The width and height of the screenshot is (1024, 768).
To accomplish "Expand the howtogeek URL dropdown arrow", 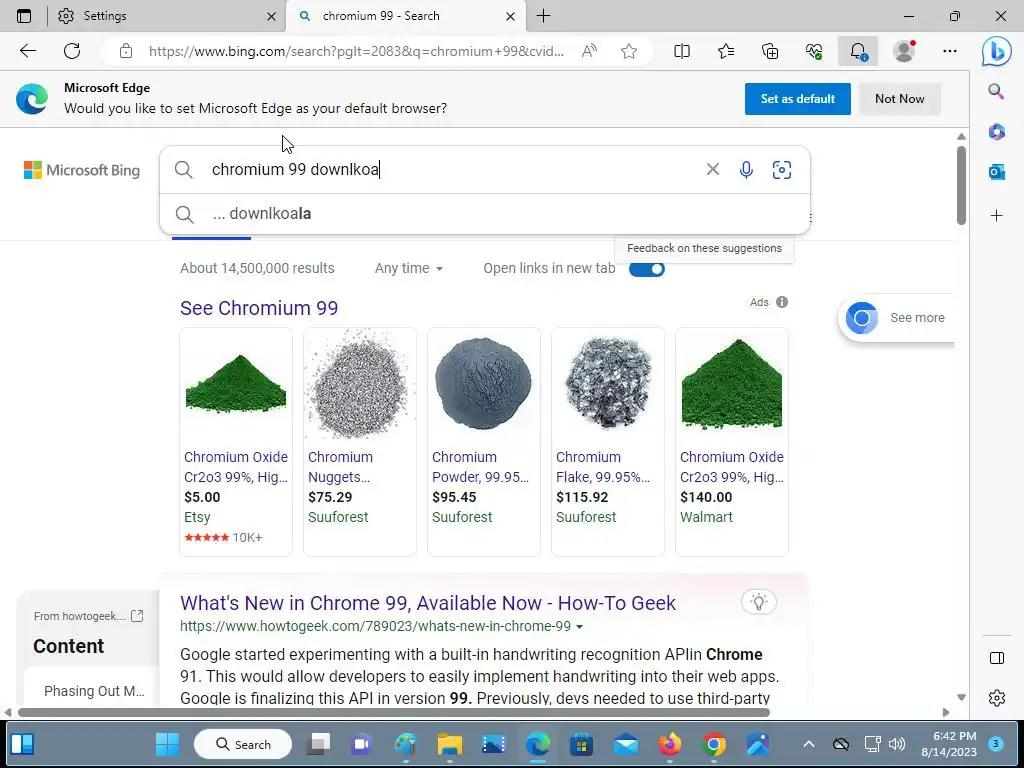I will (579, 626).
